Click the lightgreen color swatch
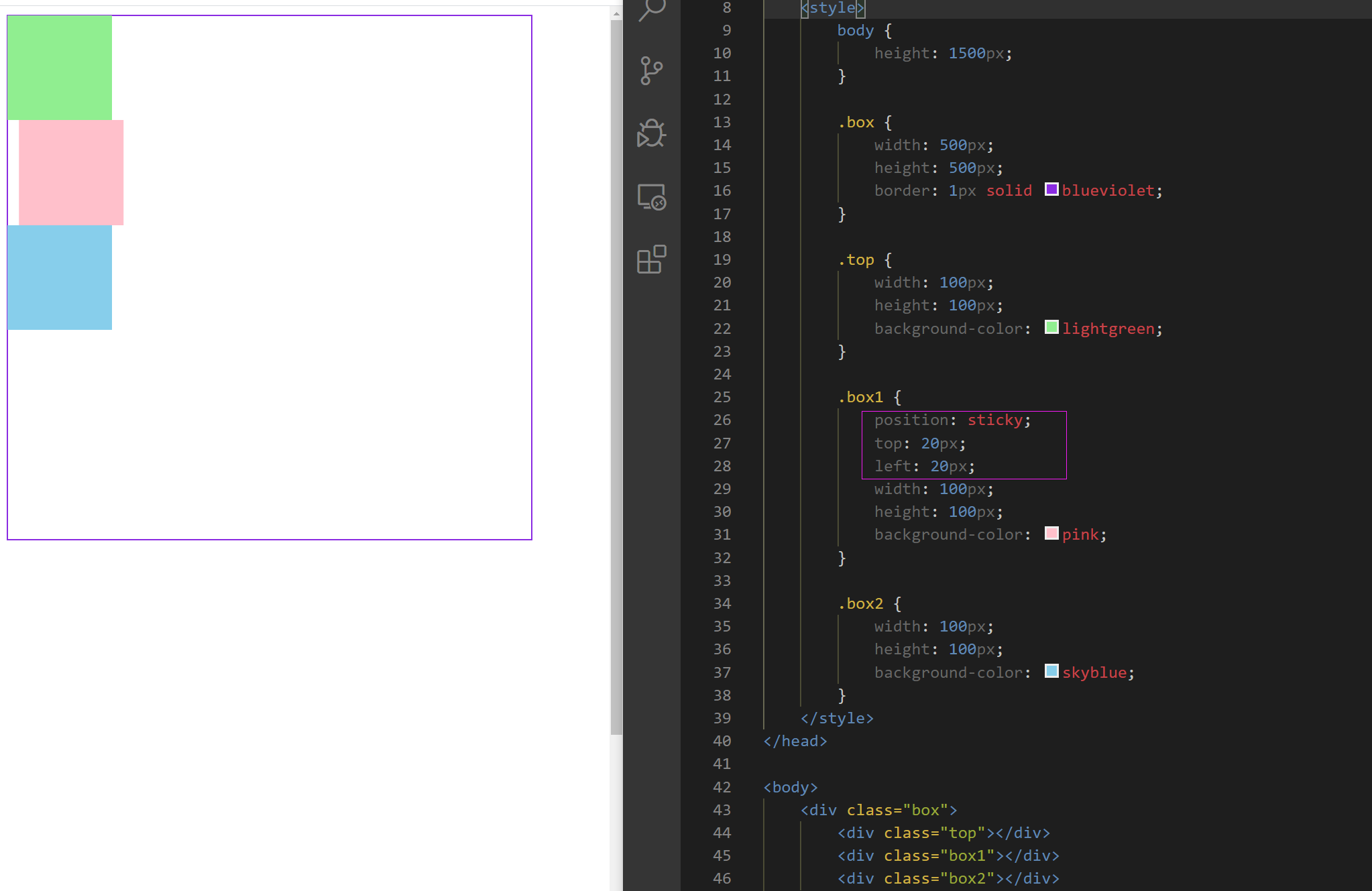 tap(1051, 327)
